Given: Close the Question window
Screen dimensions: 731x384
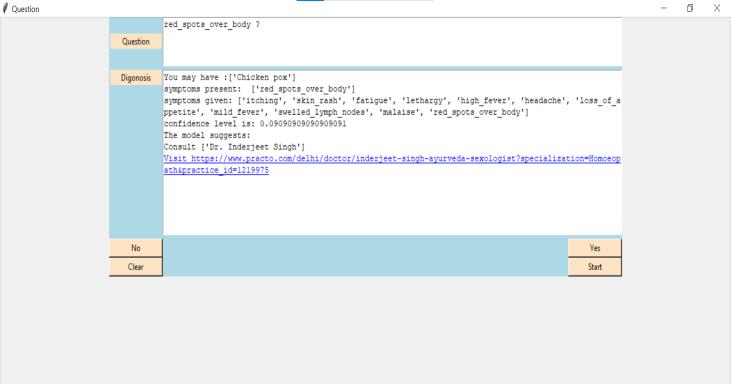Looking at the screenshot, I should pyautogui.click(x=717, y=8).
